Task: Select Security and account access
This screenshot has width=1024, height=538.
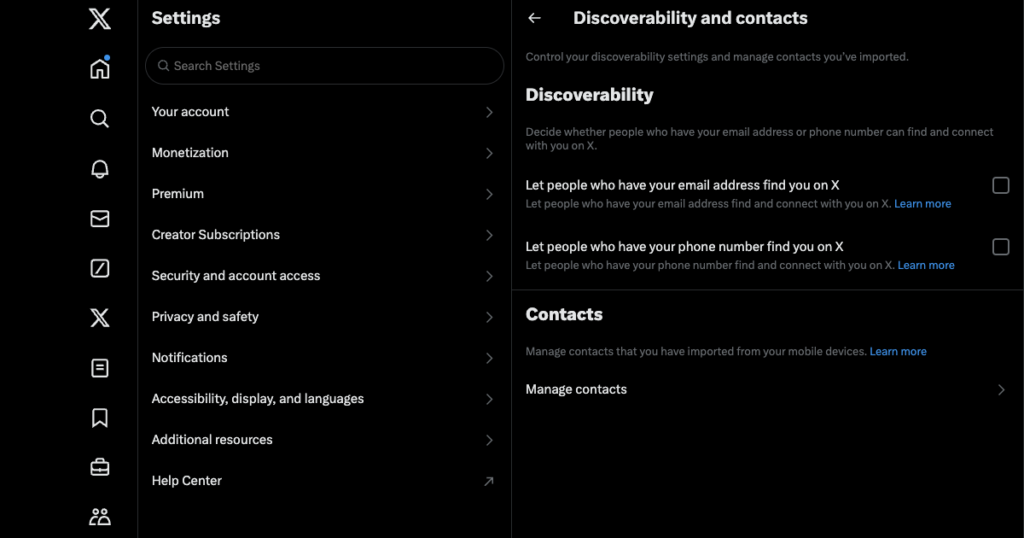Action: 324,276
